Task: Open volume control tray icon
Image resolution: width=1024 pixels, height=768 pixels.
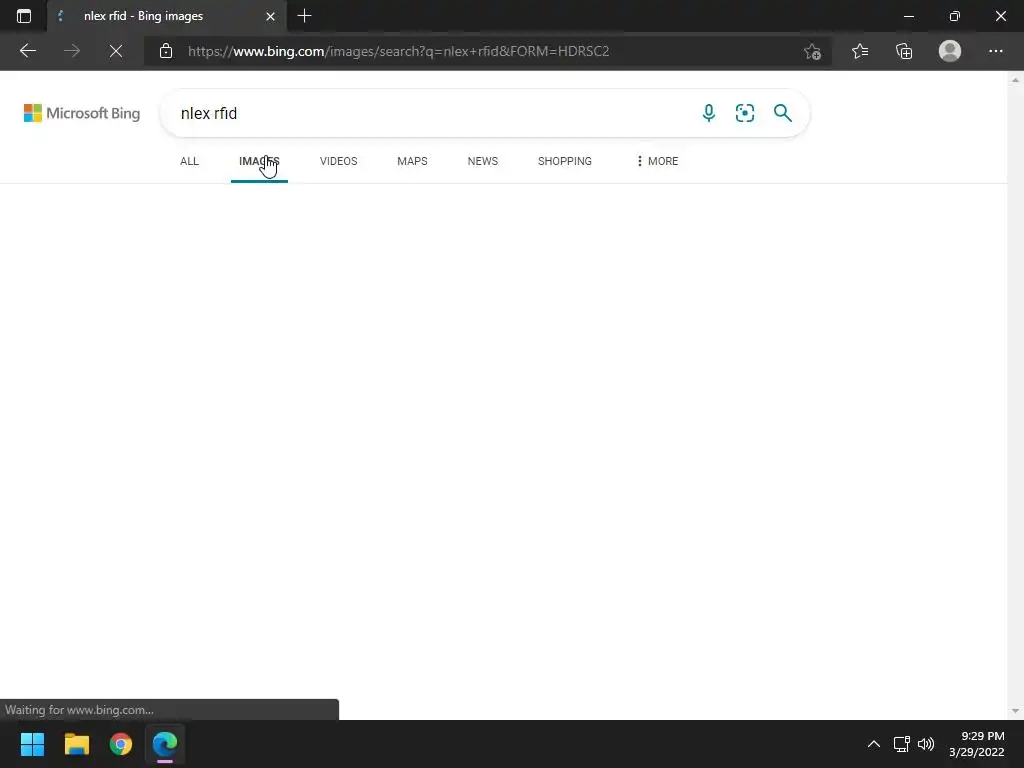Action: coord(926,744)
